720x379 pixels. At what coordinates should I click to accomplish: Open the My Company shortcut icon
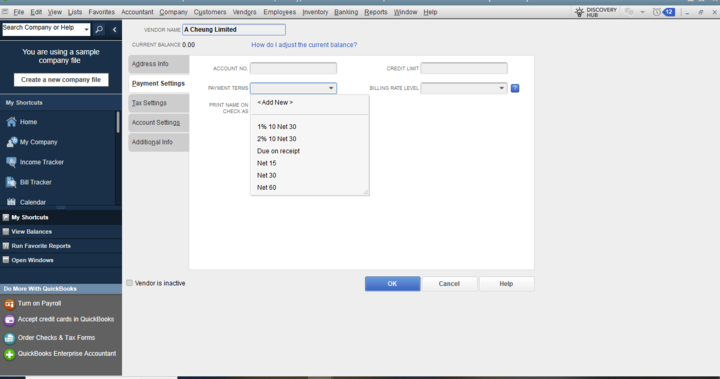click(11, 142)
